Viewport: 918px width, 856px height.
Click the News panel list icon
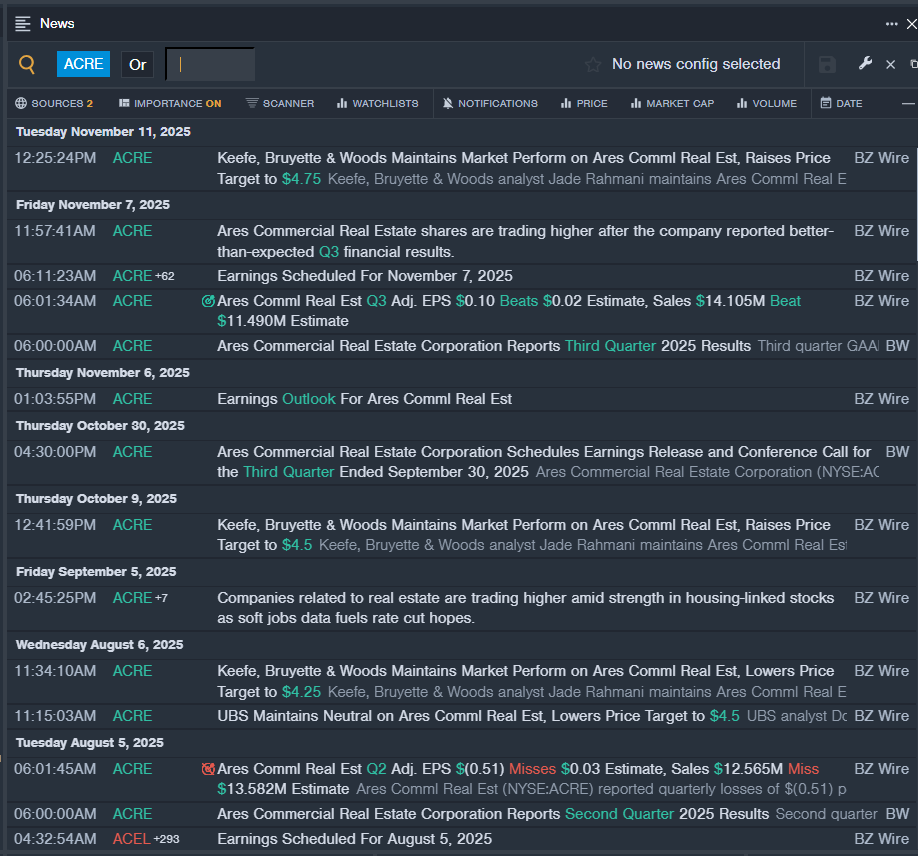23,23
